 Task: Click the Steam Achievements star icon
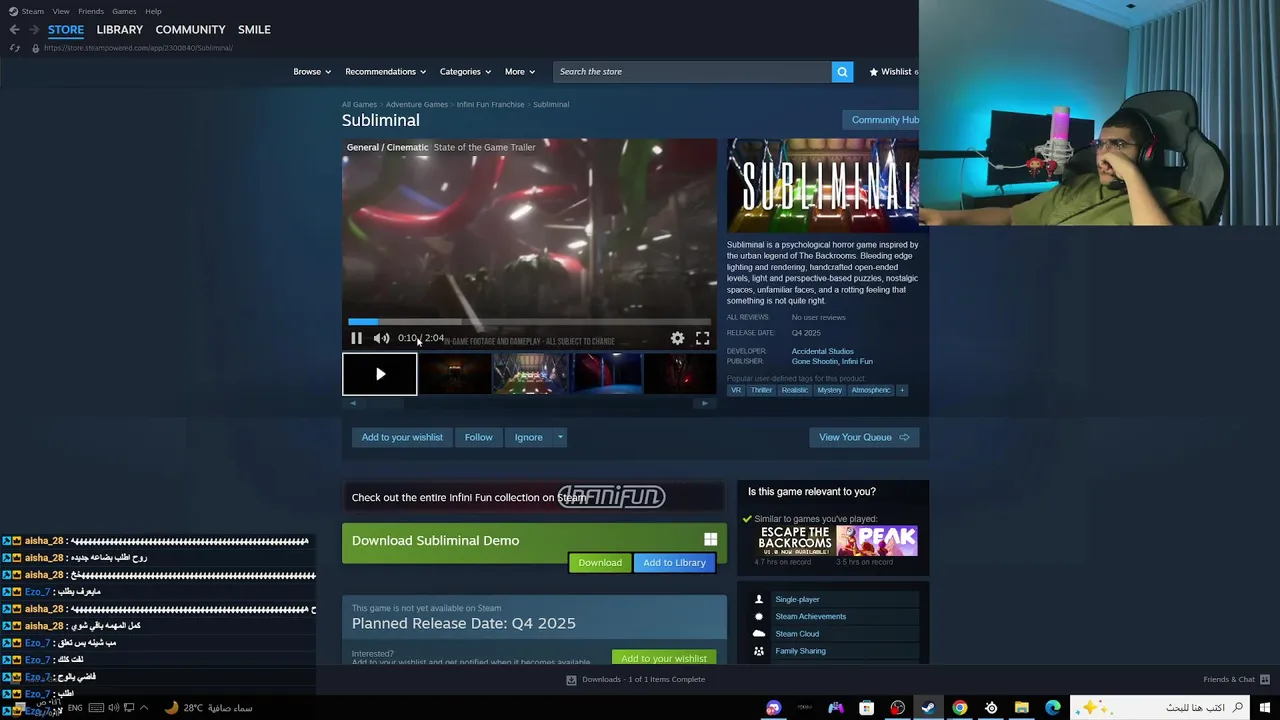(759, 617)
